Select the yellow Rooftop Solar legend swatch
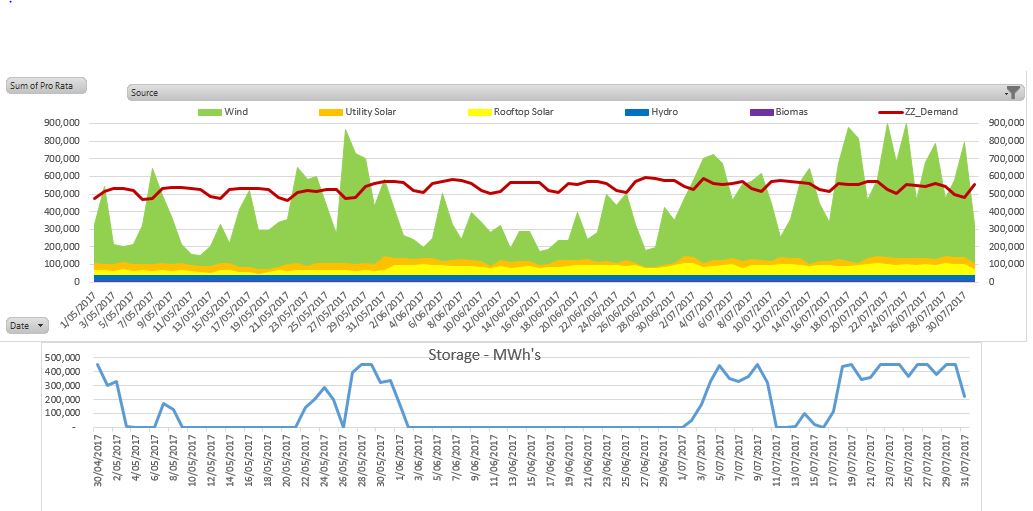The height and width of the screenshot is (511, 1033). [x=479, y=113]
